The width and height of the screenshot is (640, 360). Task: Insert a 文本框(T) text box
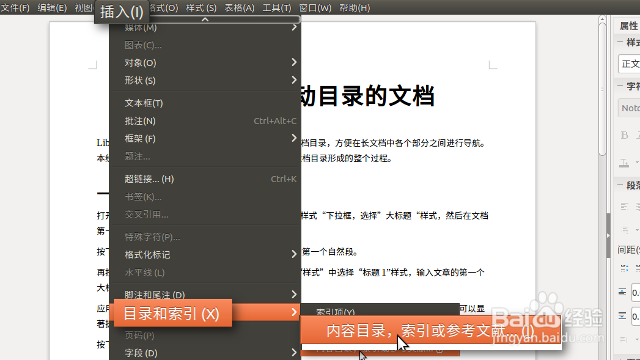tap(205, 103)
